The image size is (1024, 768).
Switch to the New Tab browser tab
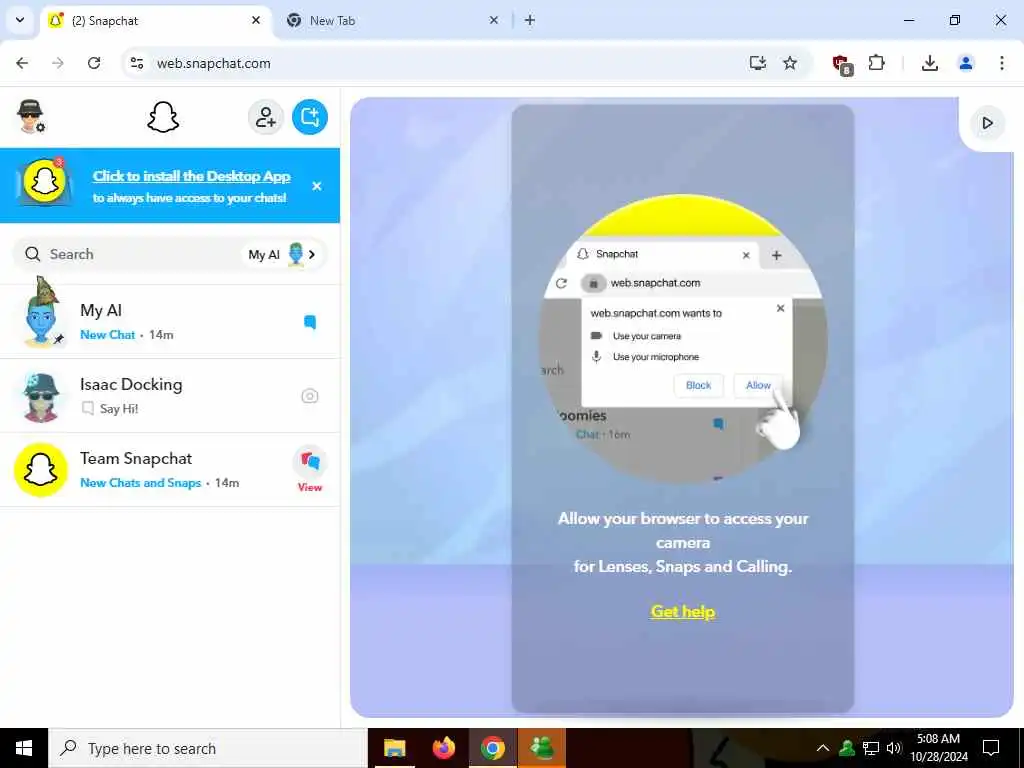(x=392, y=20)
